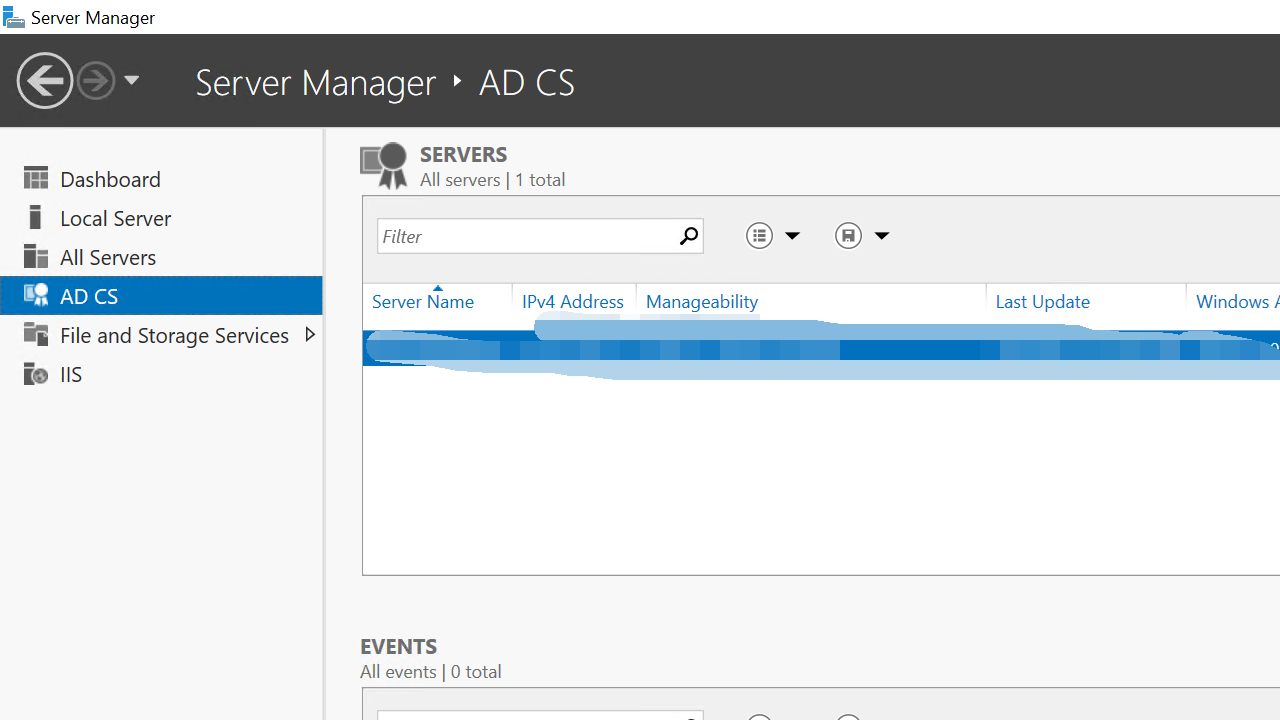Click the save query disk icon
Image resolution: width=1280 pixels, height=720 pixels.
[x=848, y=236]
